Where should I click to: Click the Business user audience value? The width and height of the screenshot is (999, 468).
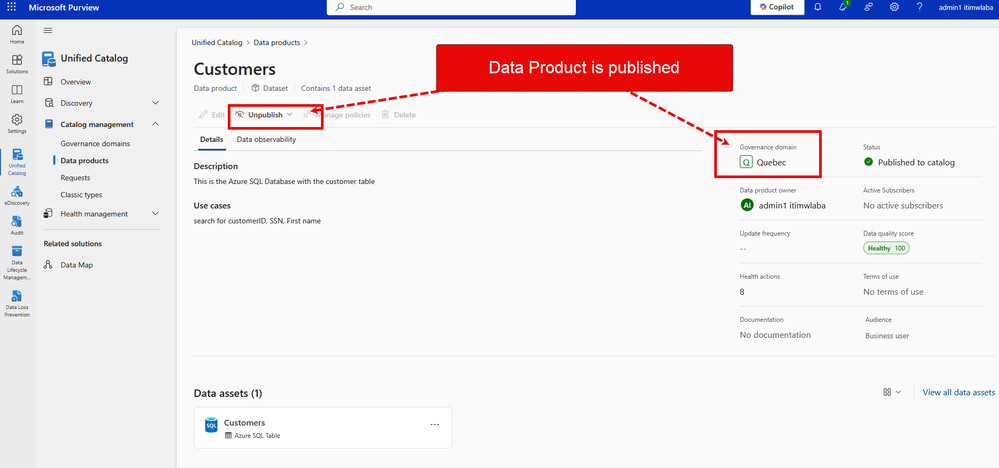(887, 336)
